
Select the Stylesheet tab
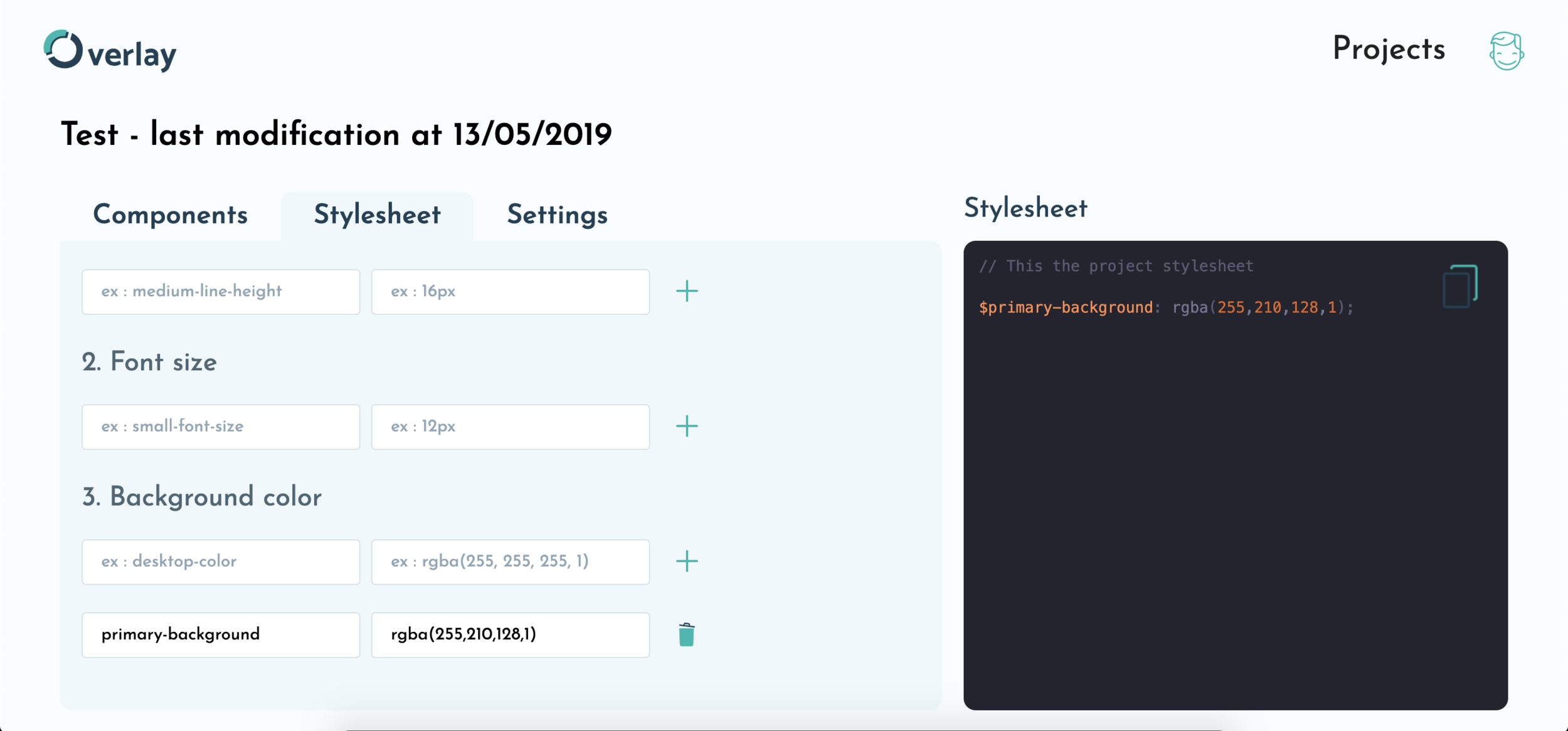click(x=377, y=215)
